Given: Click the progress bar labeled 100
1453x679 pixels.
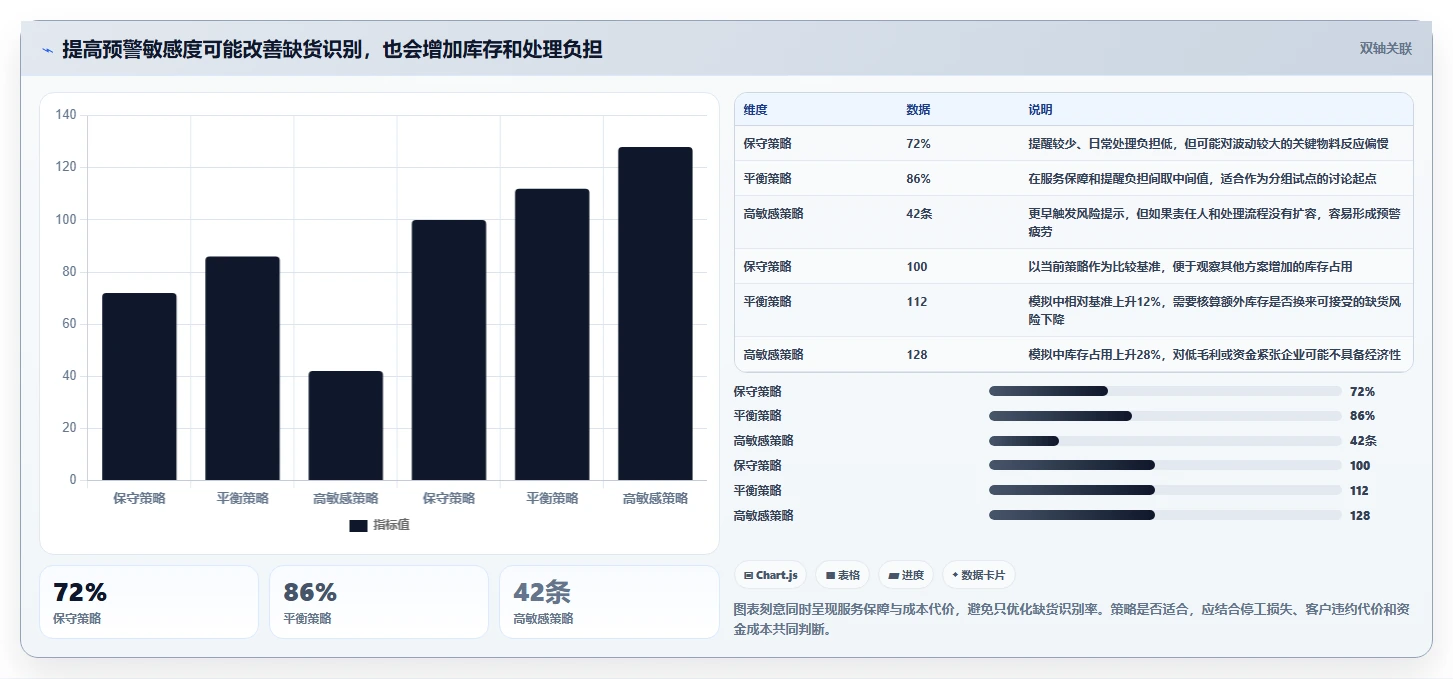Looking at the screenshot, I should [x=1165, y=465].
